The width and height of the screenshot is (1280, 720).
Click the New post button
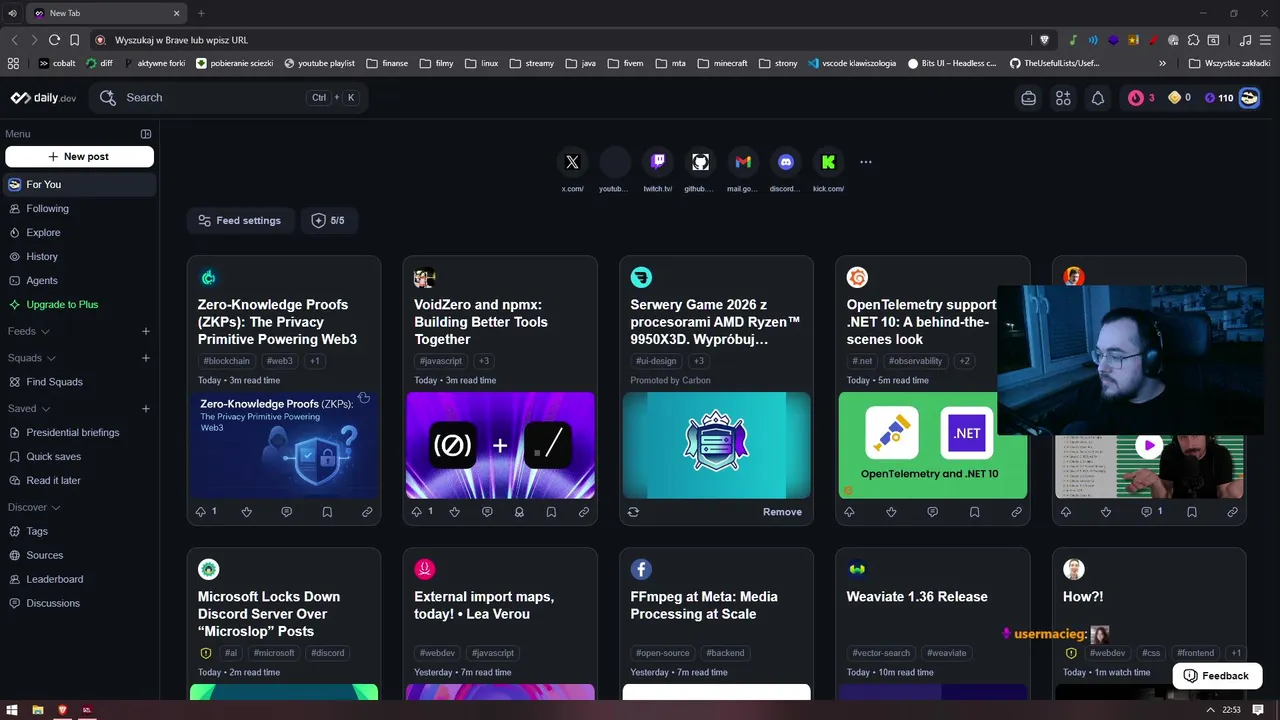tap(79, 157)
